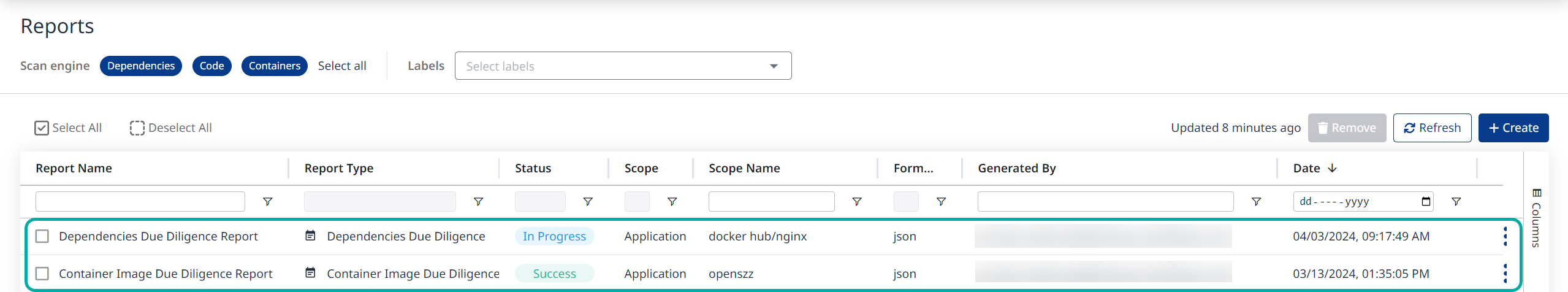Image resolution: width=1568 pixels, height=292 pixels.
Task: Toggle the Containers scan engine chip
Action: [274, 66]
